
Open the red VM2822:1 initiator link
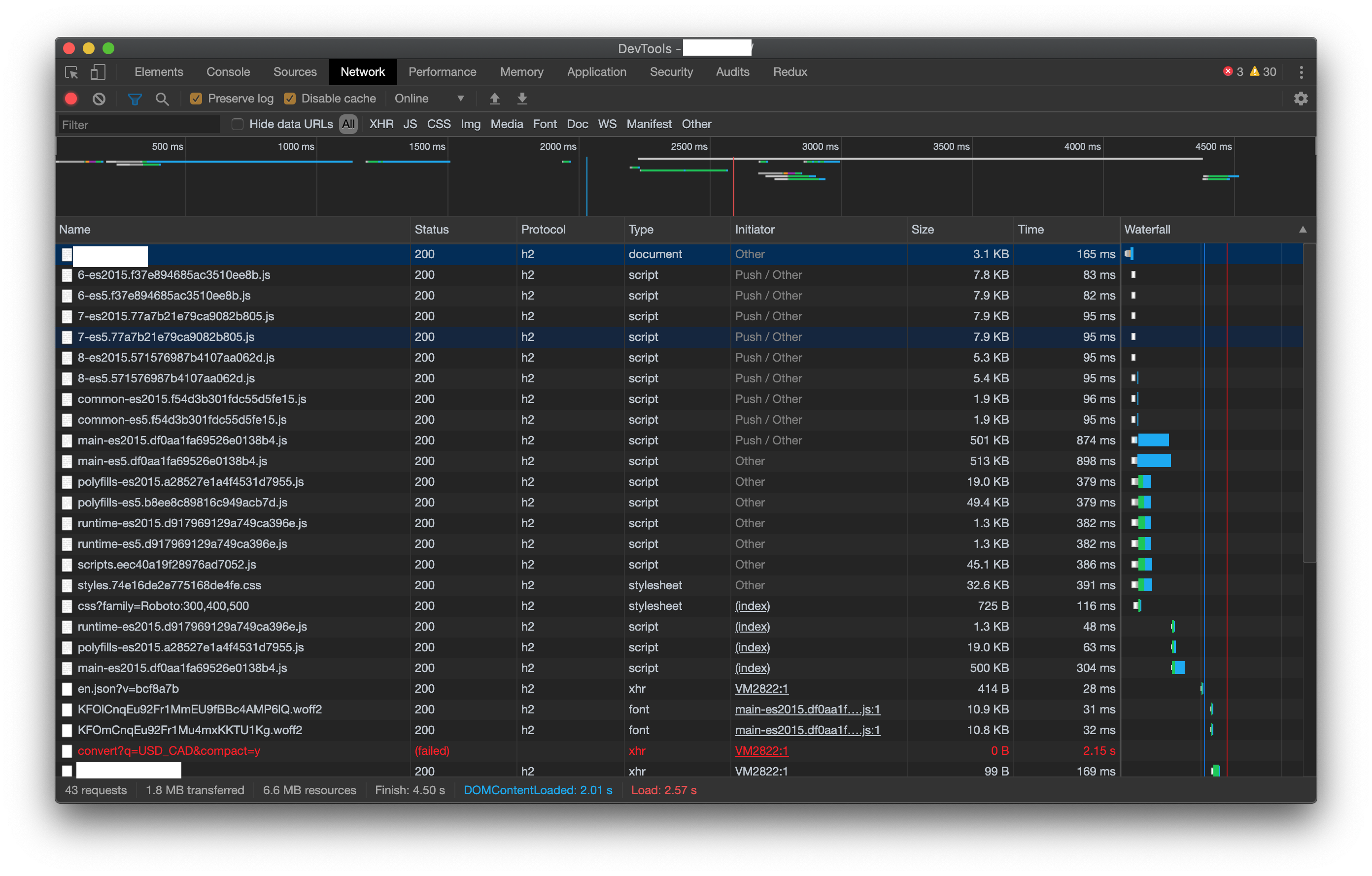point(761,751)
